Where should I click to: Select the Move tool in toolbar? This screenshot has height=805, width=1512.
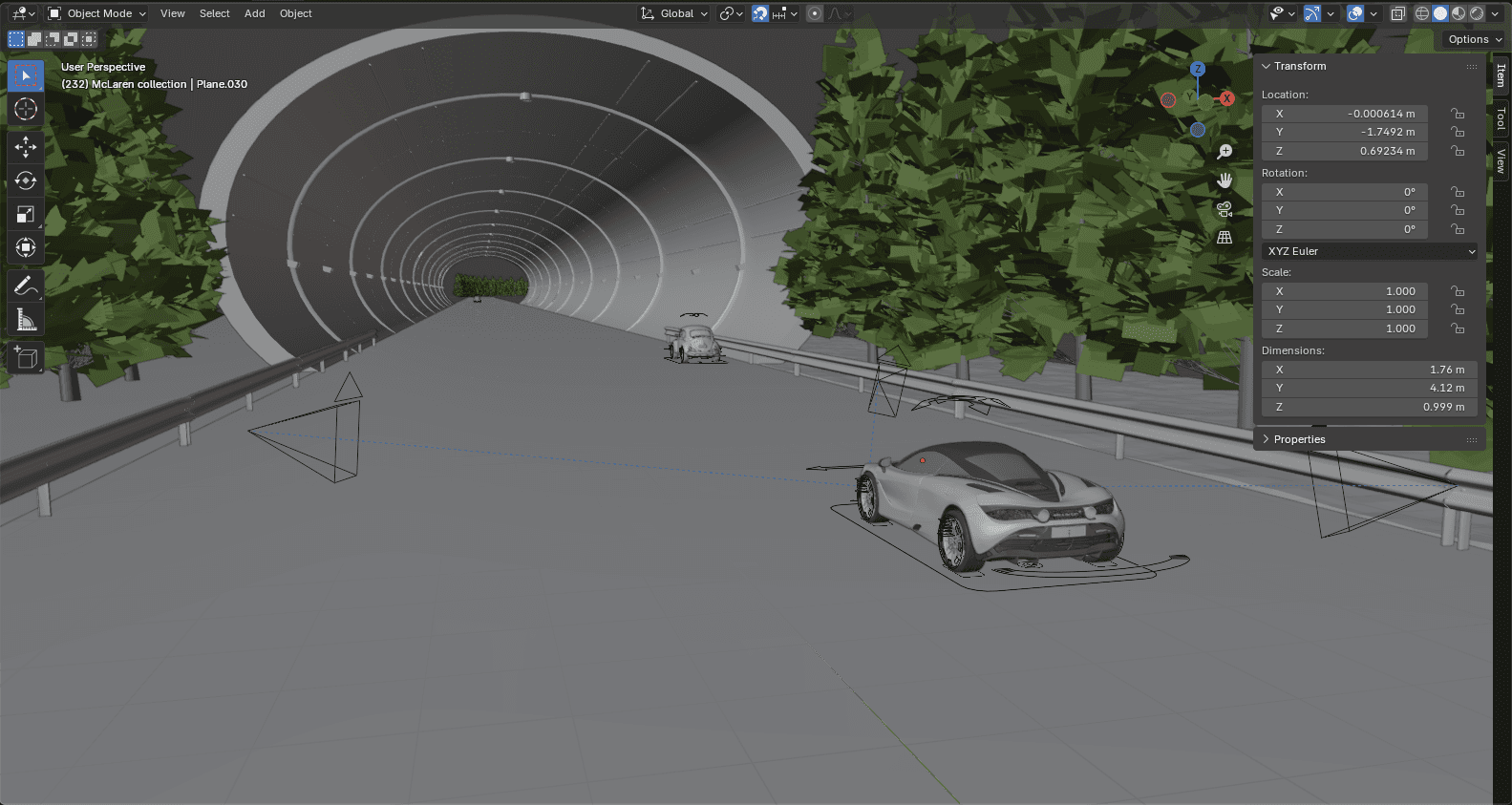[x=26, y=146]
